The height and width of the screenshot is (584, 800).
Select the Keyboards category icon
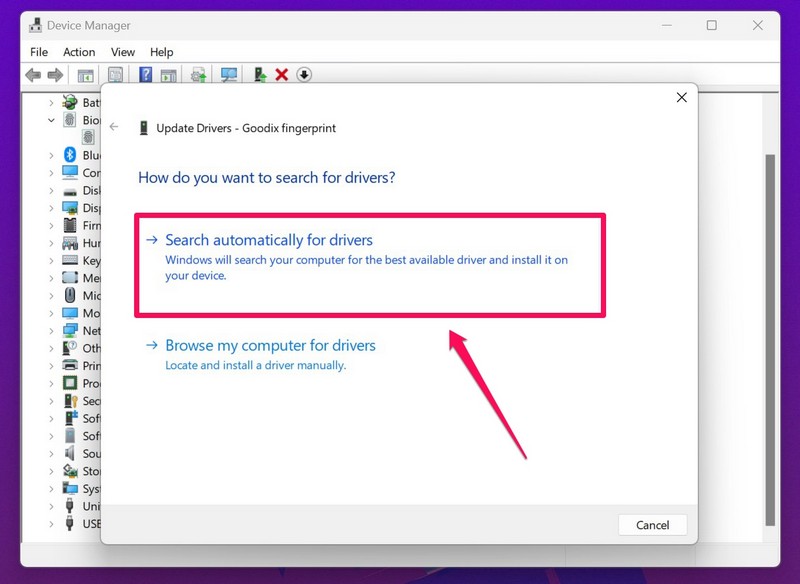click(x=70, y=260)
